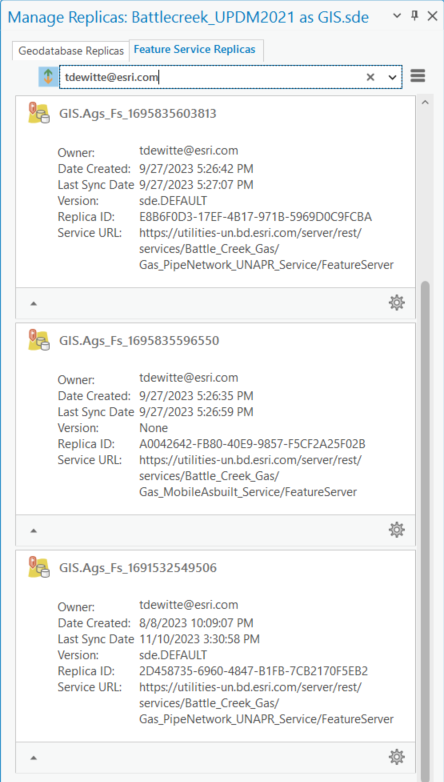Collapse details of replica GIS.Ags_Fs_1695835603813

[x=33, y=303]
